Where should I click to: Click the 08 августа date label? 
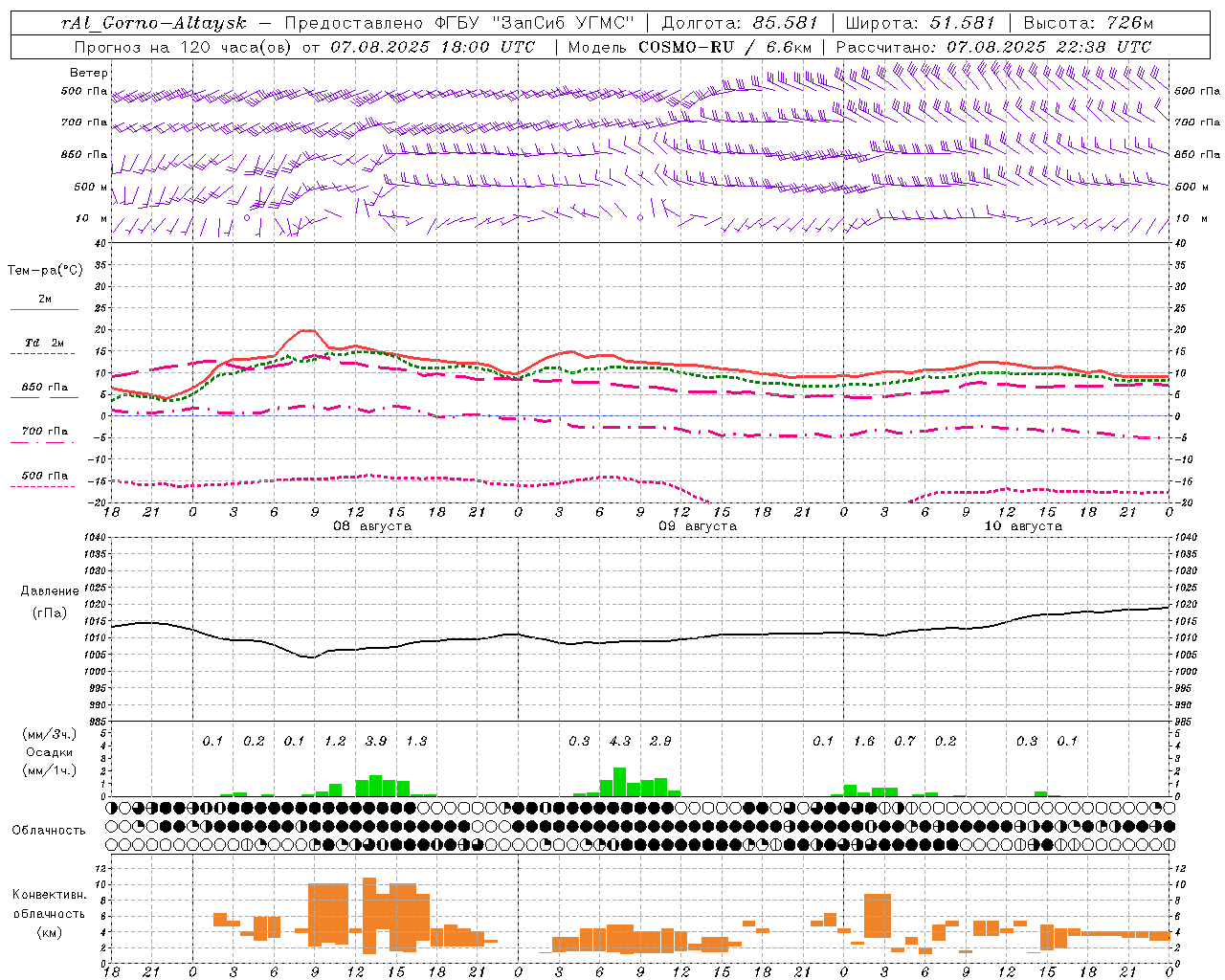(x=372, y=526)
